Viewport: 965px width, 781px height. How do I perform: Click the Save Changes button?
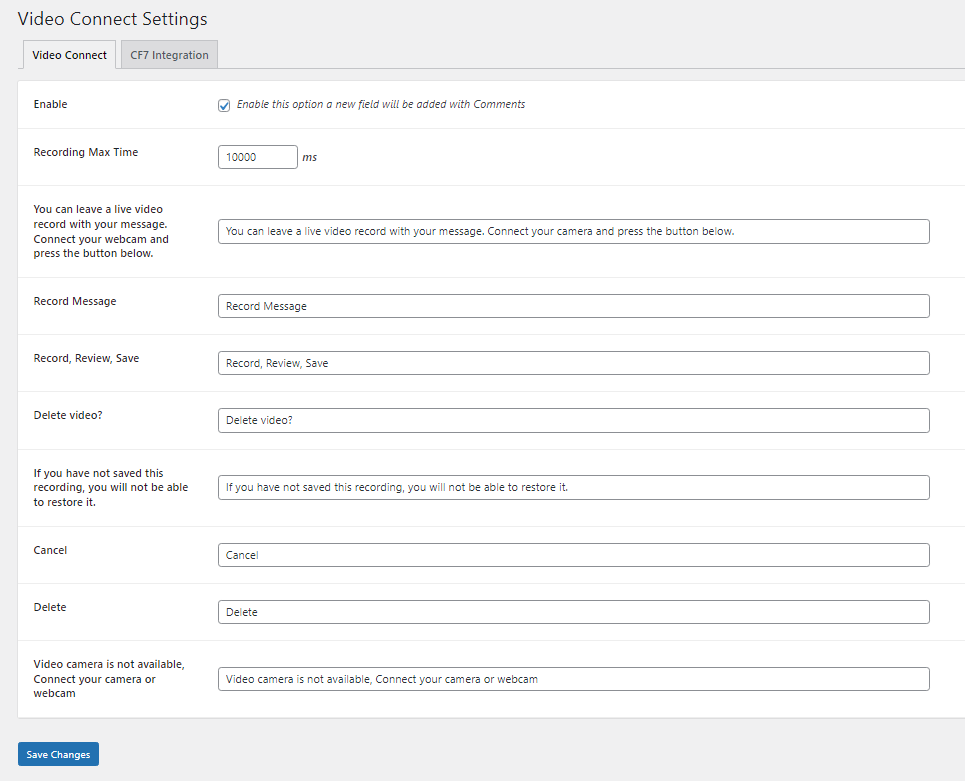click(x=57, y=754)
